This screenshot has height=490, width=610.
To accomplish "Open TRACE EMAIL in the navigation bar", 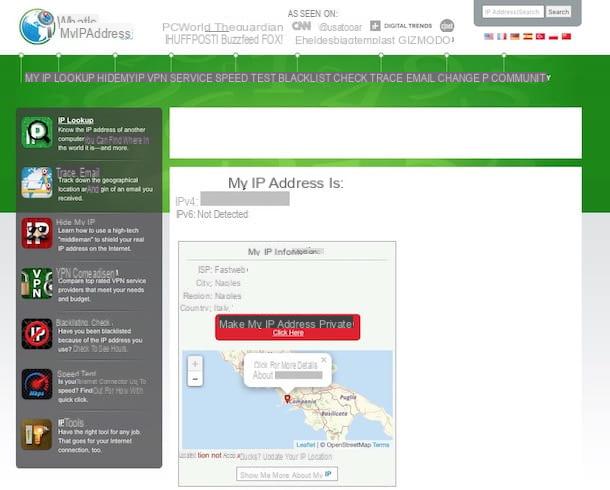I will (402, 78).
